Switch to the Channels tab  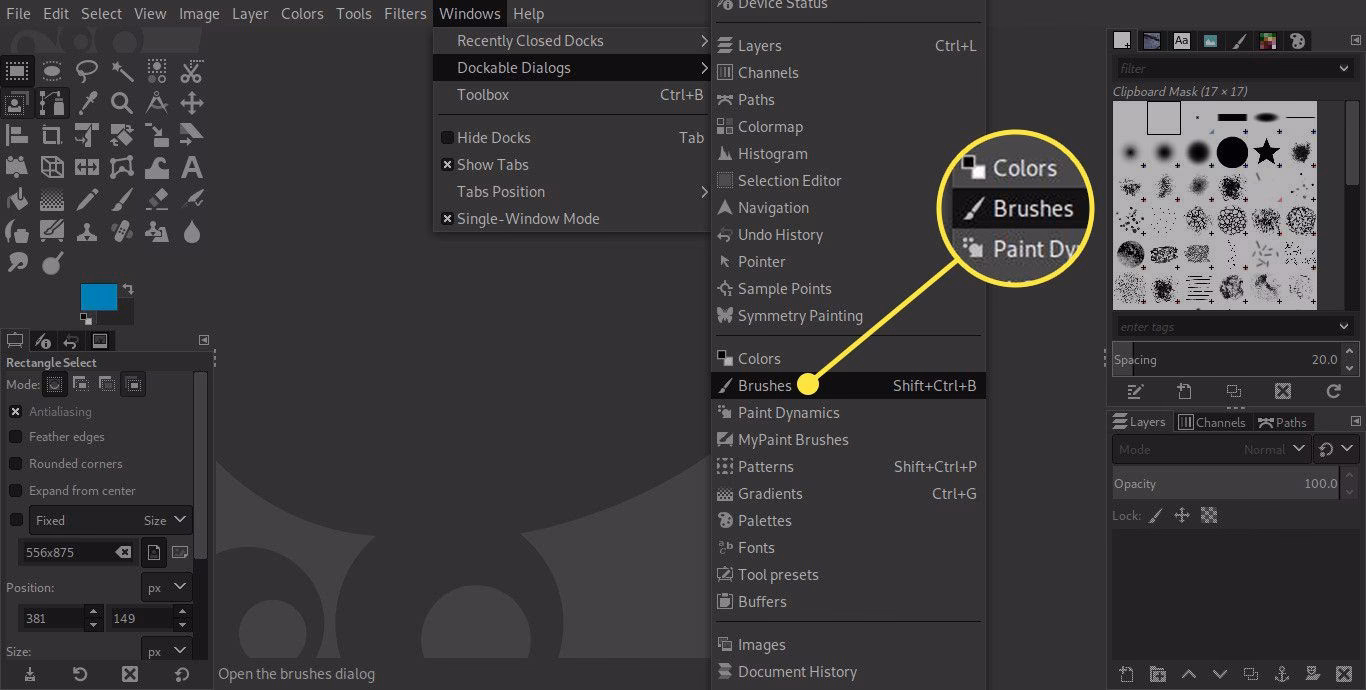[x=1212, y=421]
